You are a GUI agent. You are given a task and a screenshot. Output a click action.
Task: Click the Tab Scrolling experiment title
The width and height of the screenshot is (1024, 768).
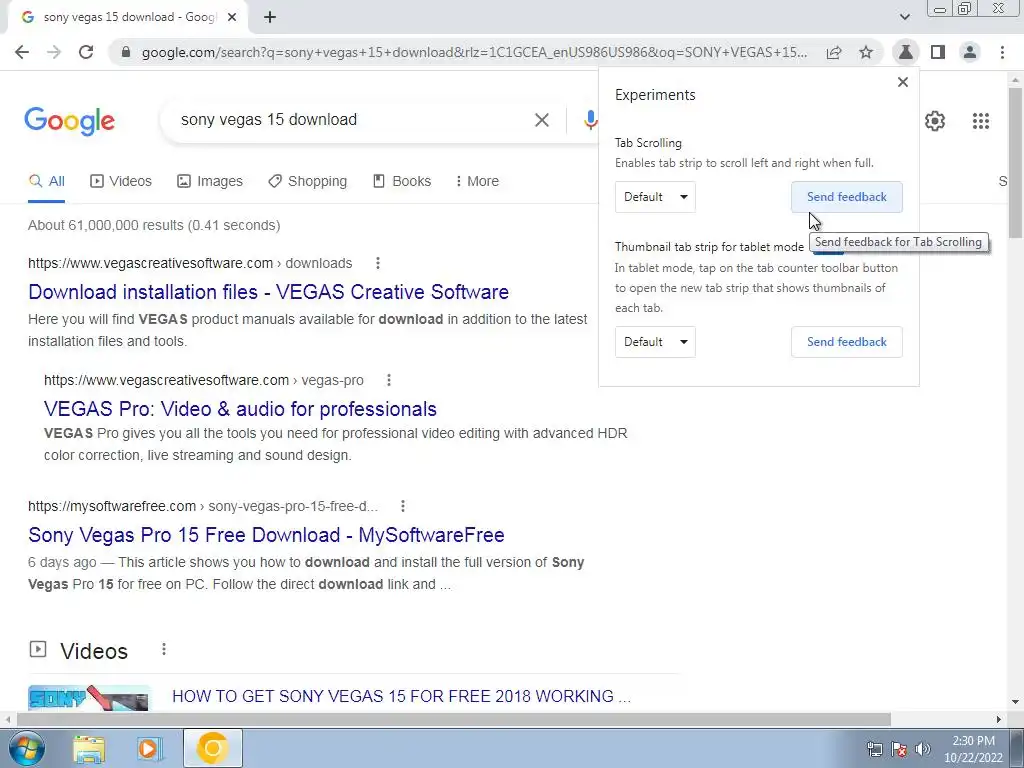point(648,143)
